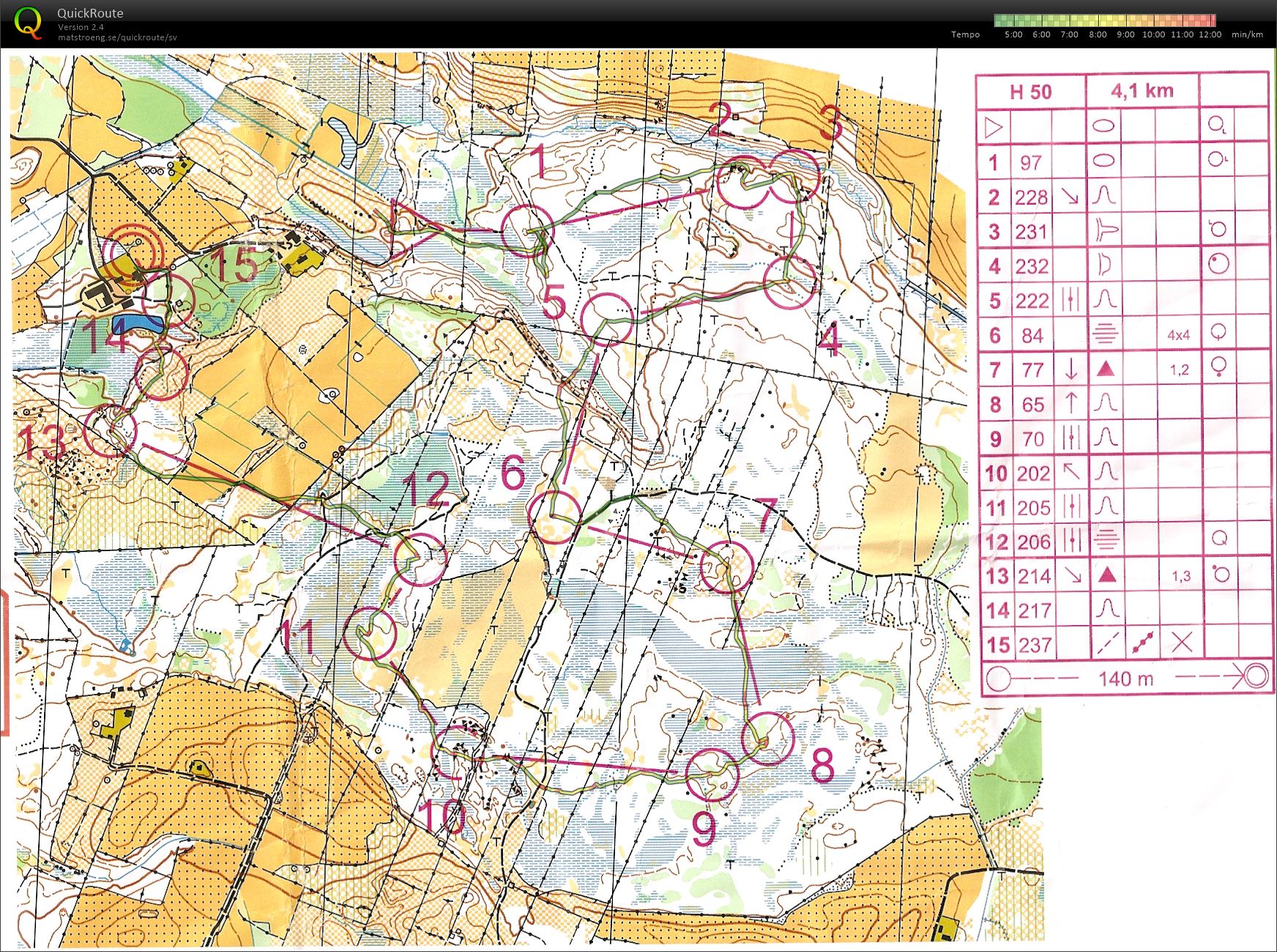The image size is (1277, 952).
Task: Click the 4,1 km course length cell
Action: coord(1141,91)
